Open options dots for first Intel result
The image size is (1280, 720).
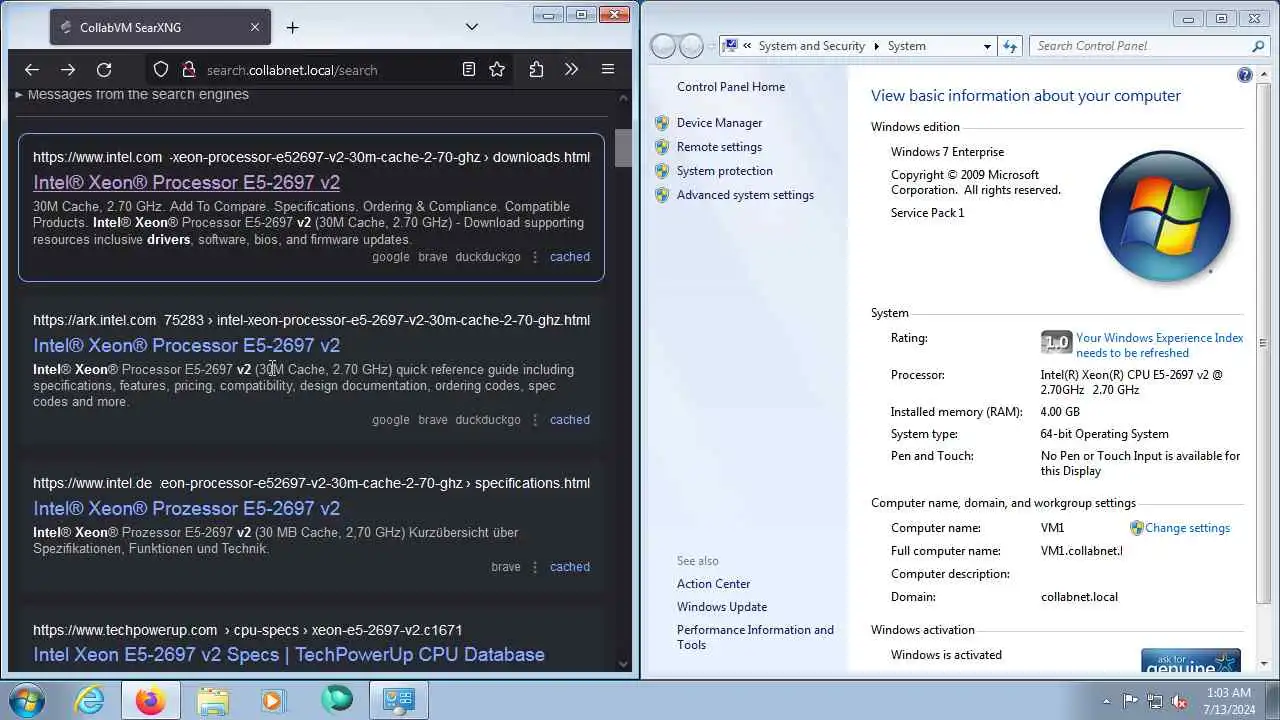click(535, 257)
